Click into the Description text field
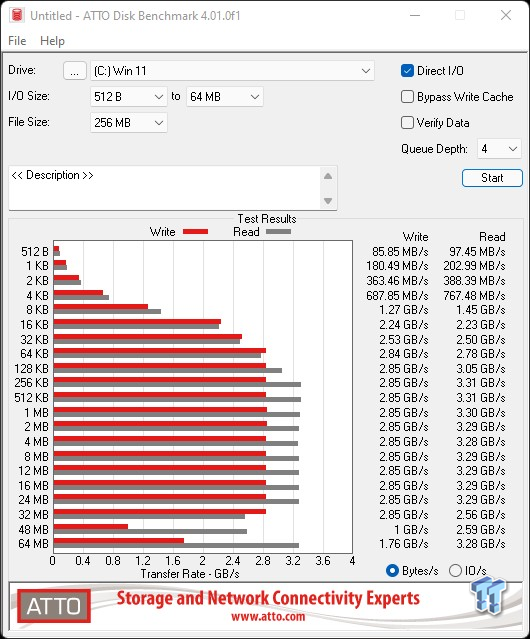 pyautogui.click(x=165, y=188)
